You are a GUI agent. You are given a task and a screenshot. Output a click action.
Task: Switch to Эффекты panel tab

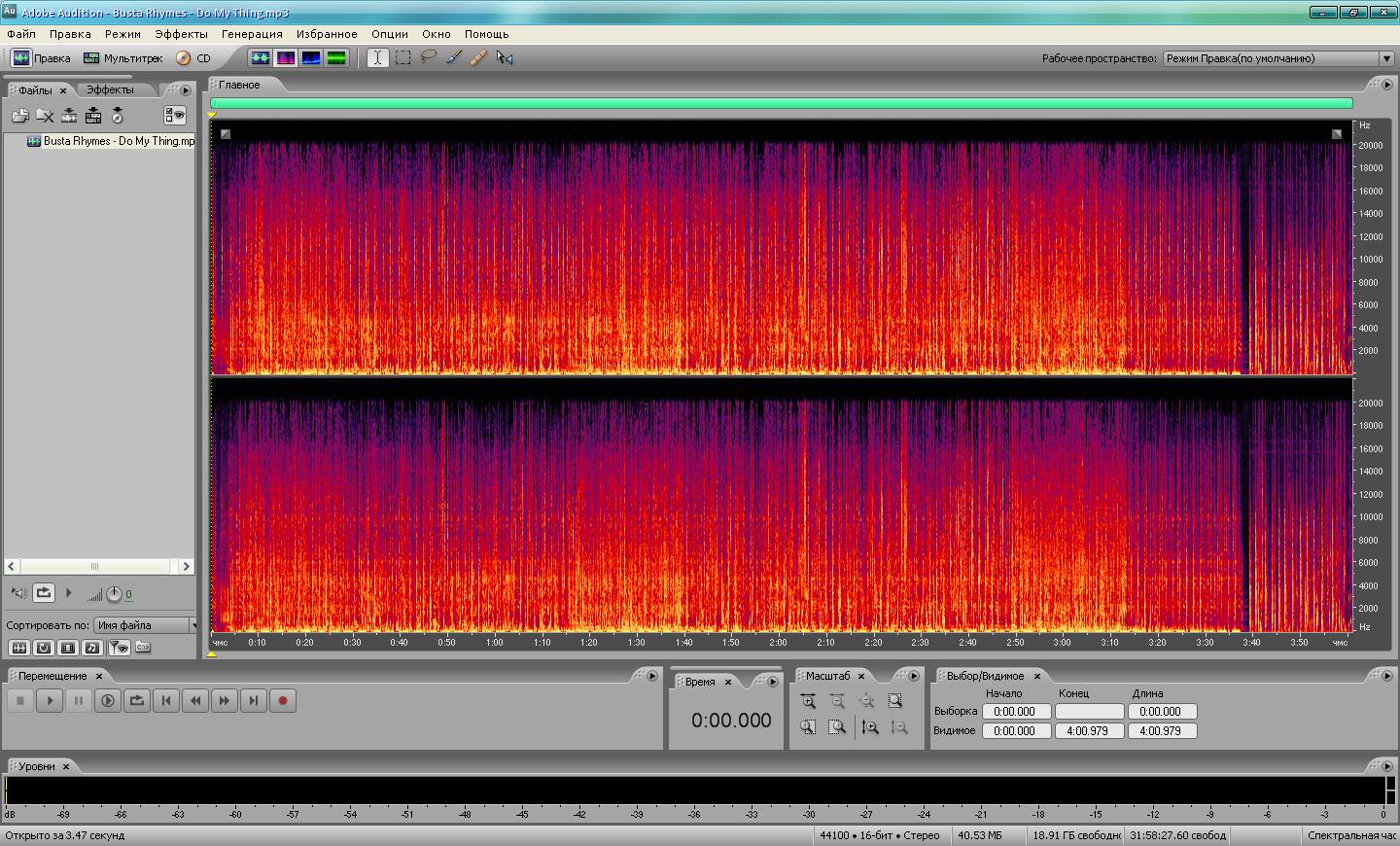click(110, 89)
